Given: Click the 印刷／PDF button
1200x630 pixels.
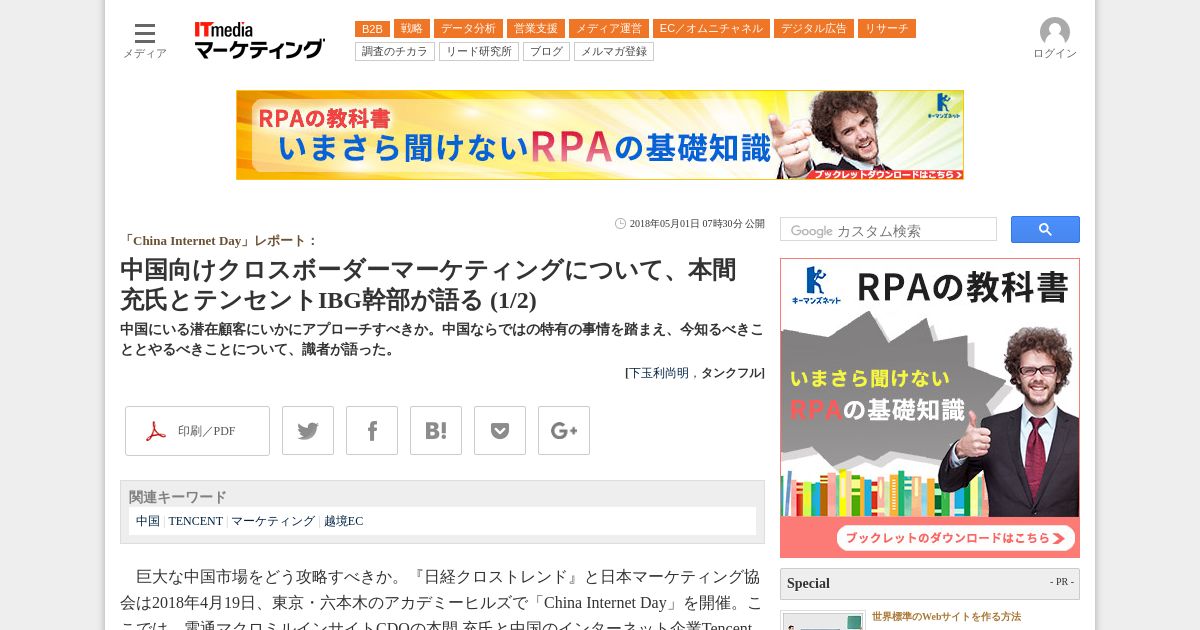Looking at the screenshot, I should (x=197, y=431).
